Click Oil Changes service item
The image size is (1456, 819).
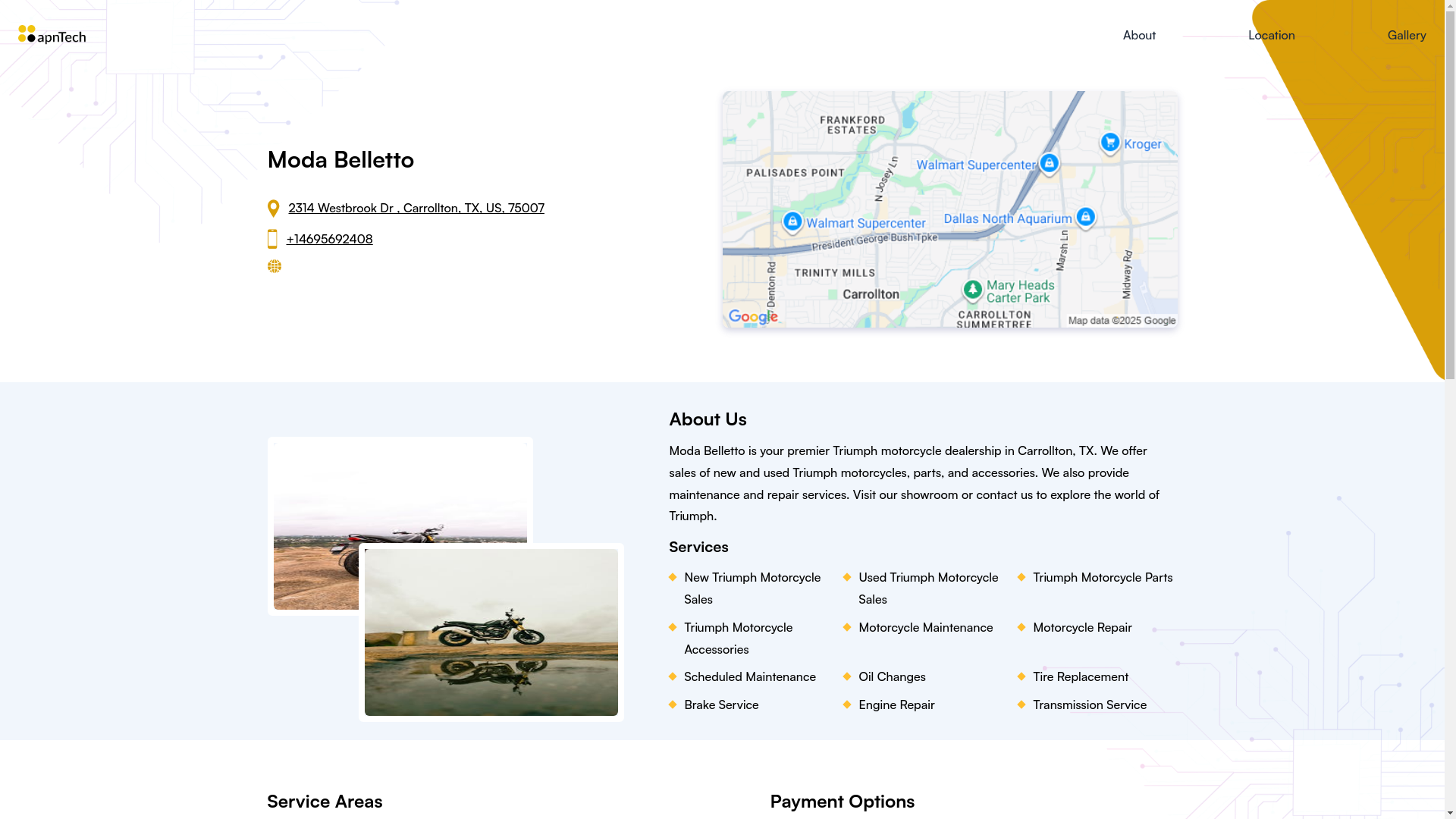pos(892,676)
